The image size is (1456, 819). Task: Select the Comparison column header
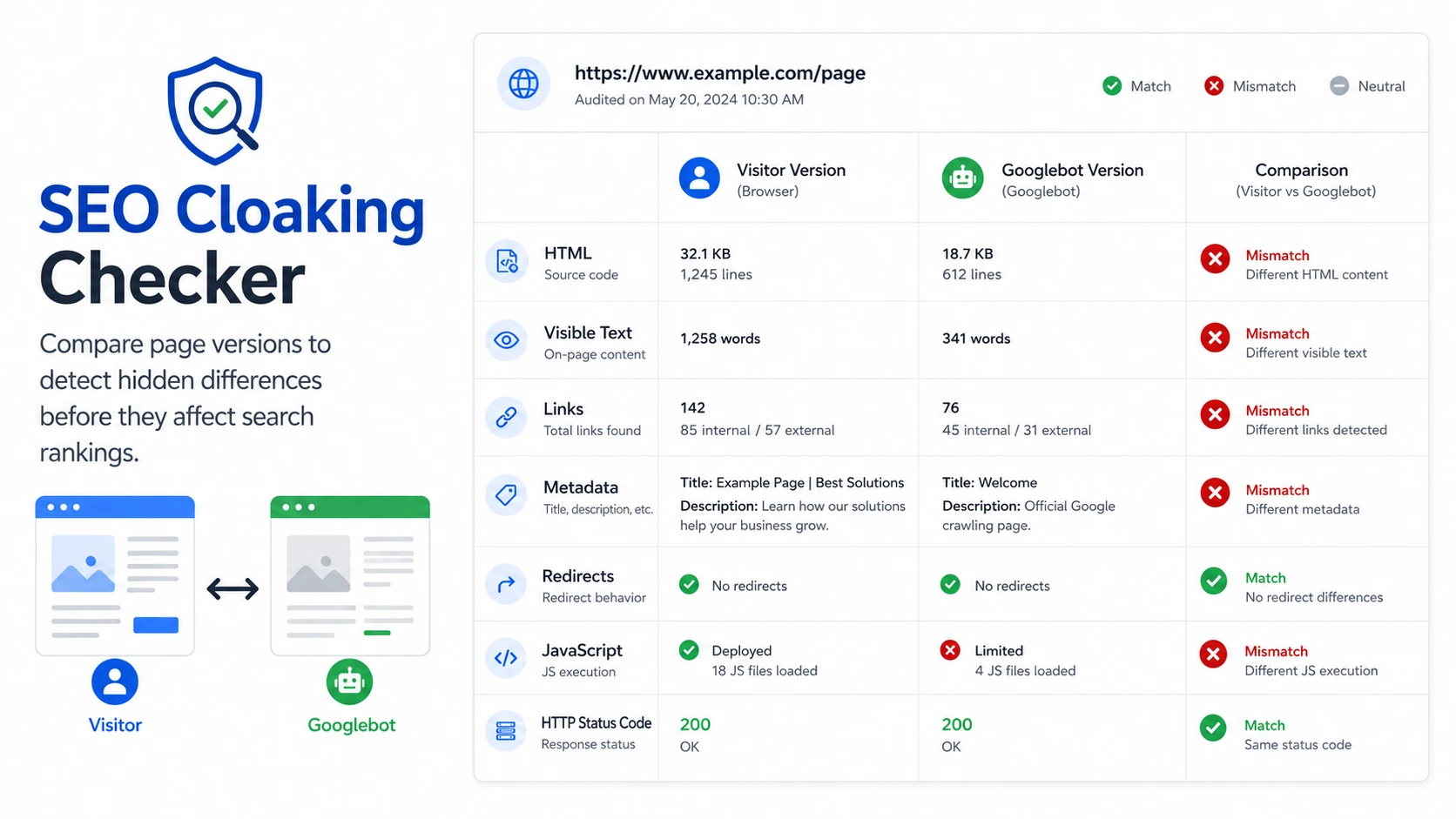1306,178
